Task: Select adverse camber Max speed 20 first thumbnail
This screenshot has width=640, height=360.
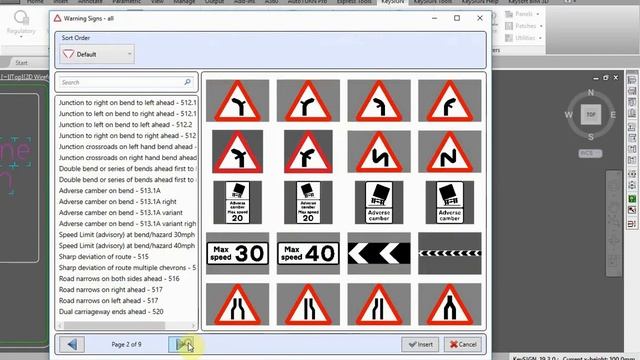Action: coord(237,202)
